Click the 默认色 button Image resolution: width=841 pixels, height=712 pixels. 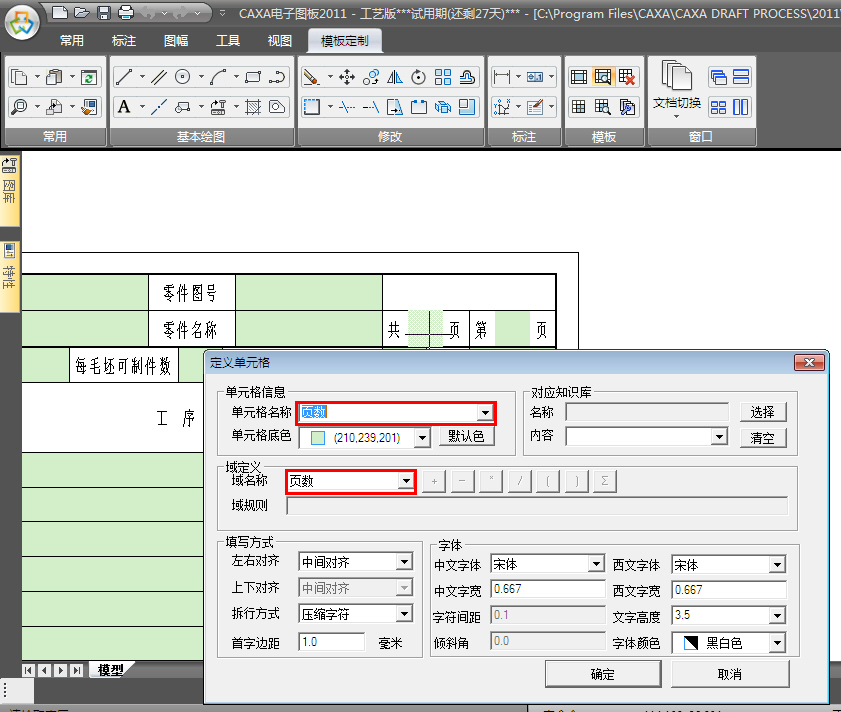(x=465, y=437)
